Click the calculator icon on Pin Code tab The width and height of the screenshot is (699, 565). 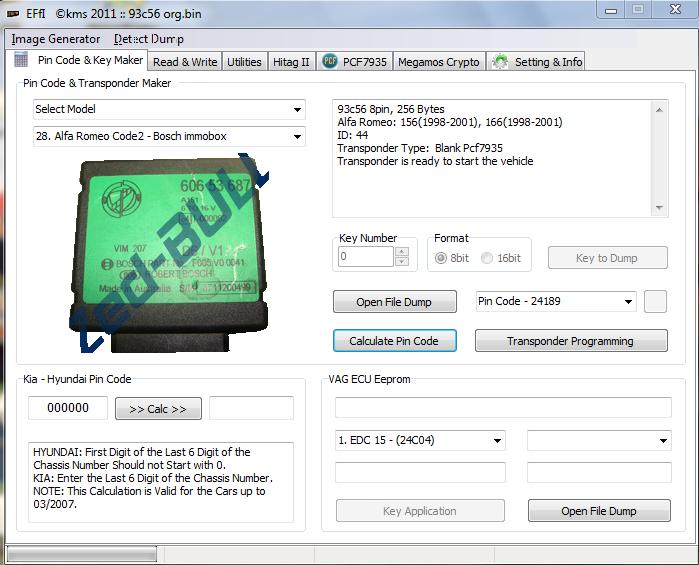tap(21, 59)
